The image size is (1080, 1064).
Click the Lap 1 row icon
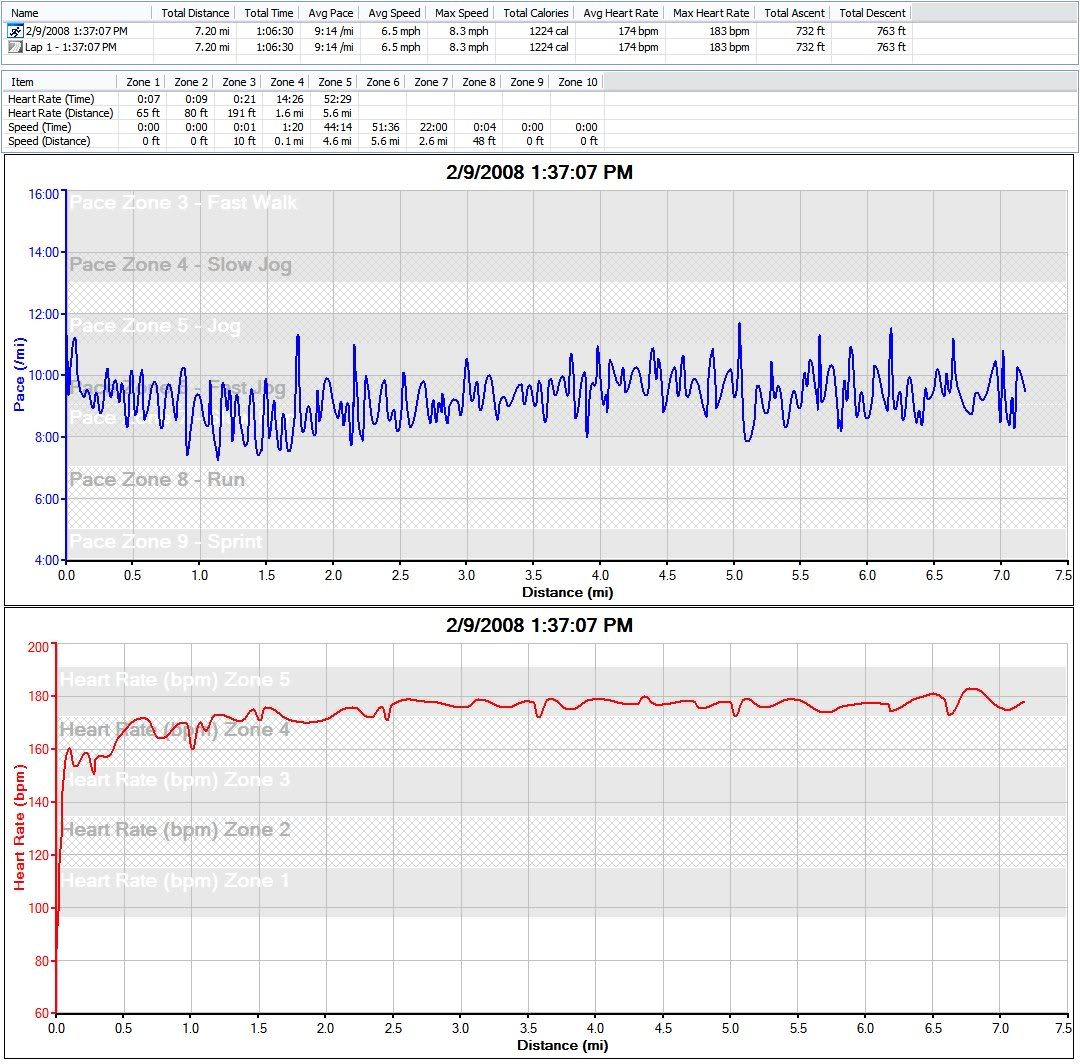pyautogui.click(x=15, y=47)
